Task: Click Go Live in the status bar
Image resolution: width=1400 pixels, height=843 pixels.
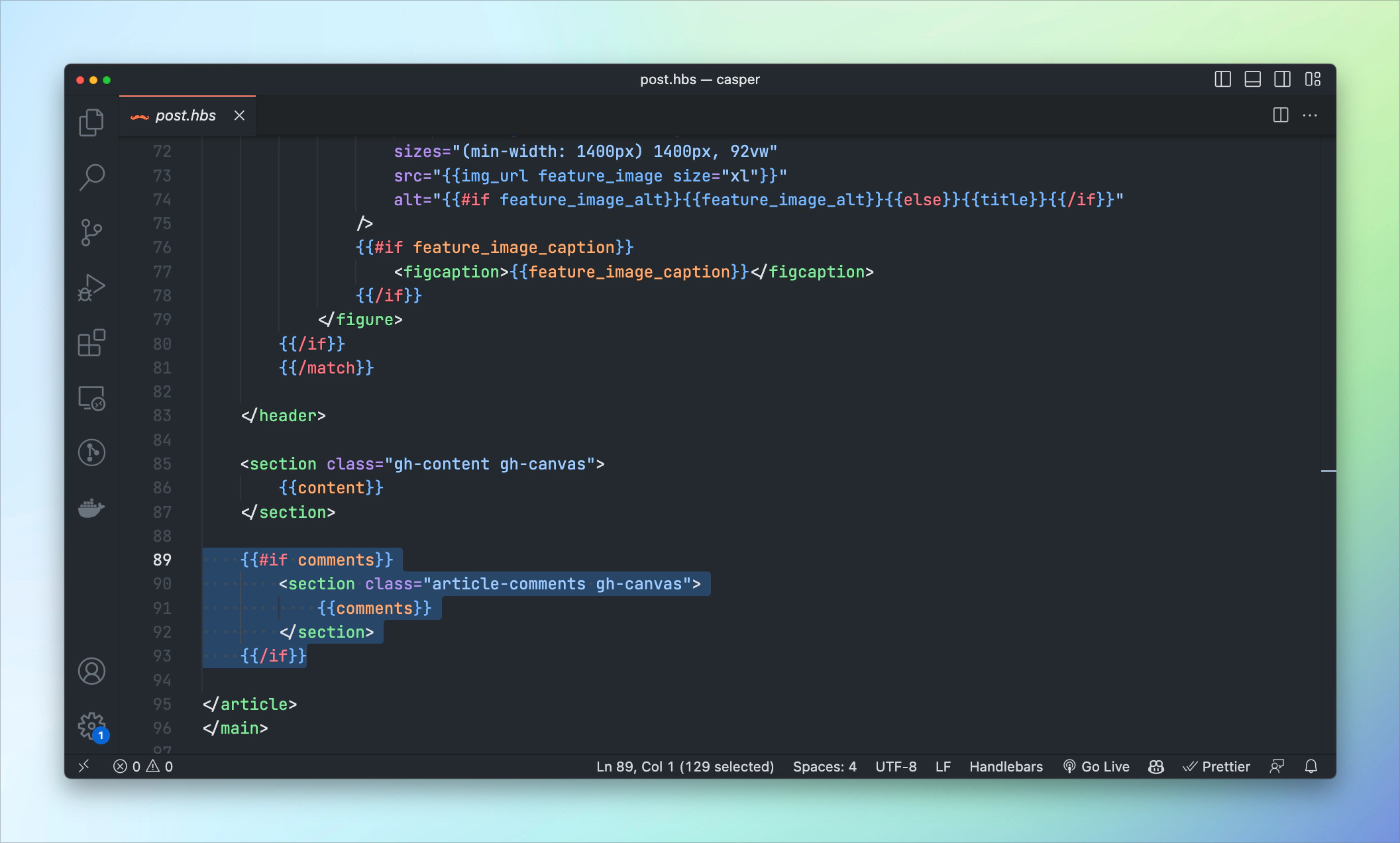Action: pyautogui.click(x=1097, y=766)
